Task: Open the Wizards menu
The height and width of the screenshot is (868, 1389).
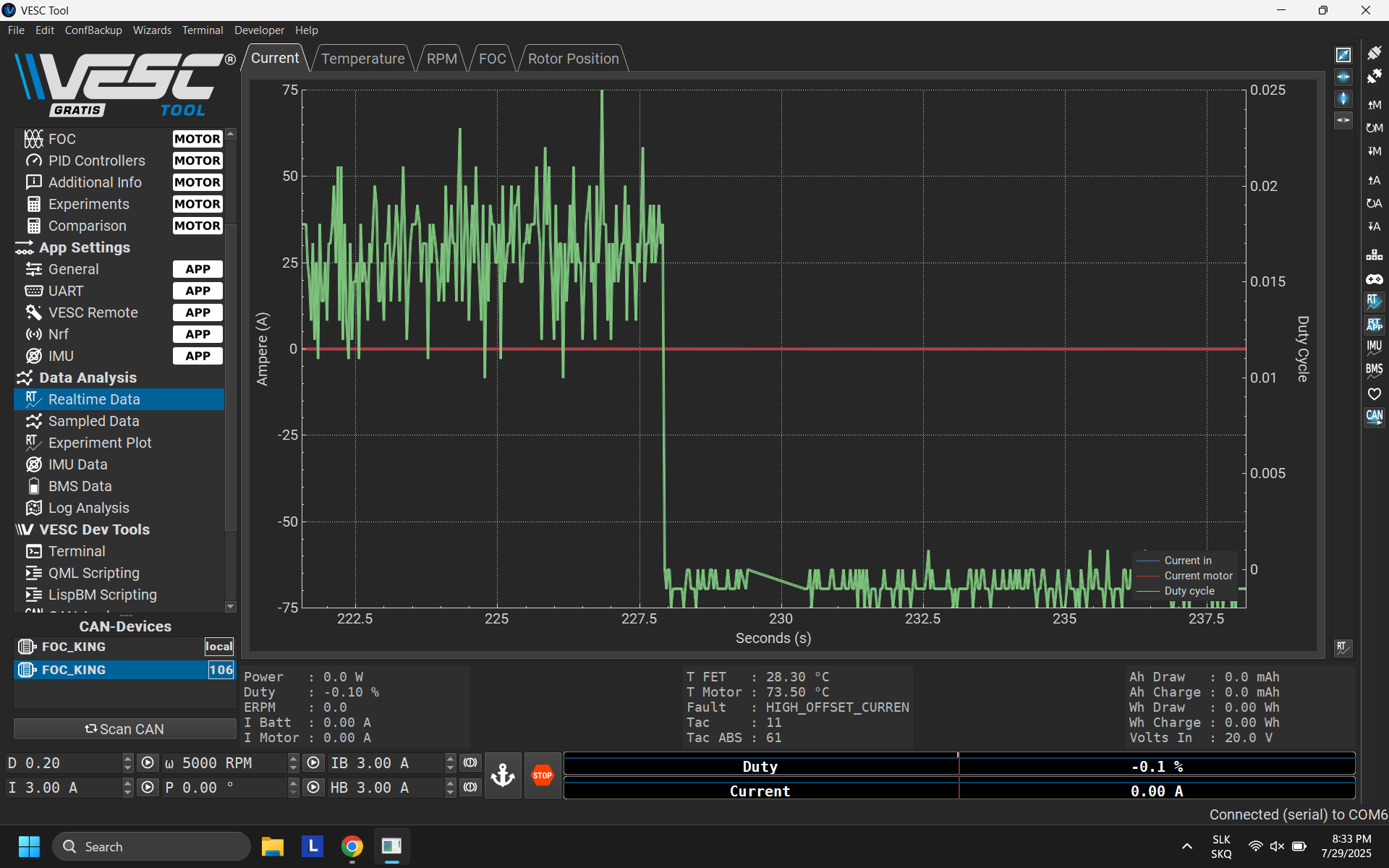Action: tap(152, 30)
